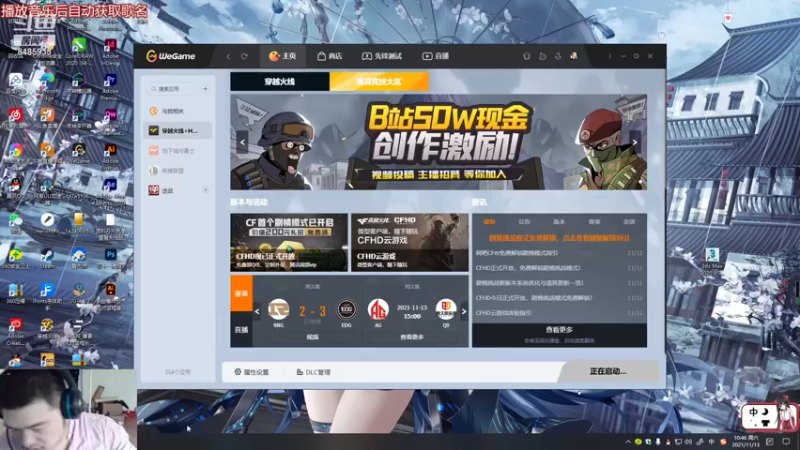Open the 主页 home tab
Screen dimensions: 800x450
tap(283, 56)
